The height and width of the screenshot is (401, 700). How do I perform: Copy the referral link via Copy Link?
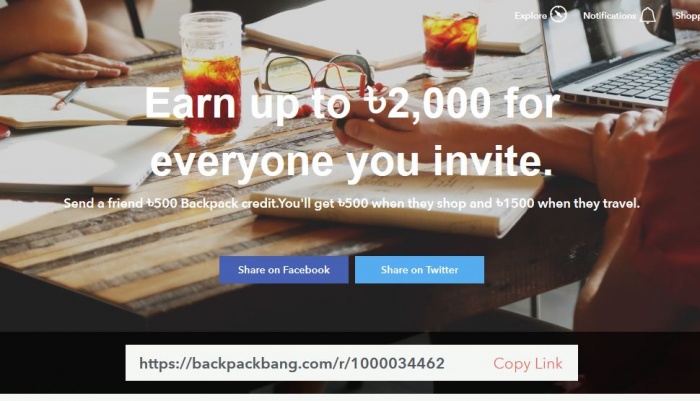point(528,363)
